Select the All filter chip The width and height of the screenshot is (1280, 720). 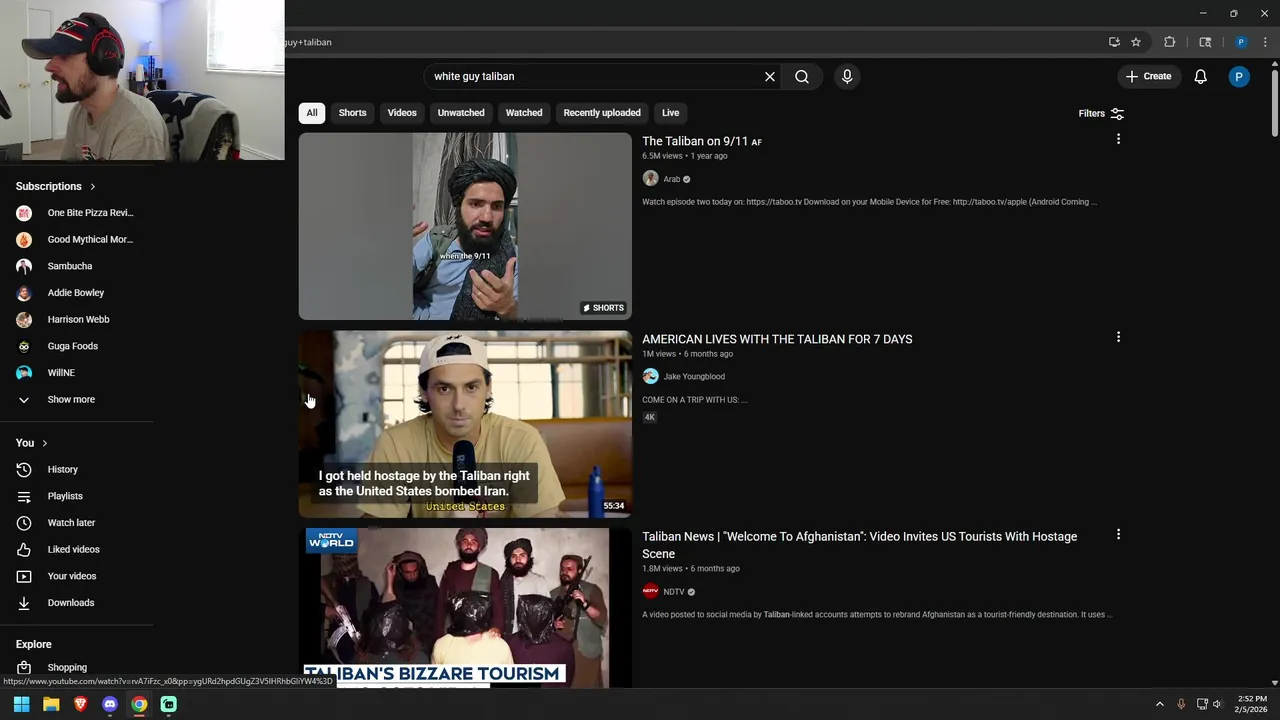click(312, 113)
